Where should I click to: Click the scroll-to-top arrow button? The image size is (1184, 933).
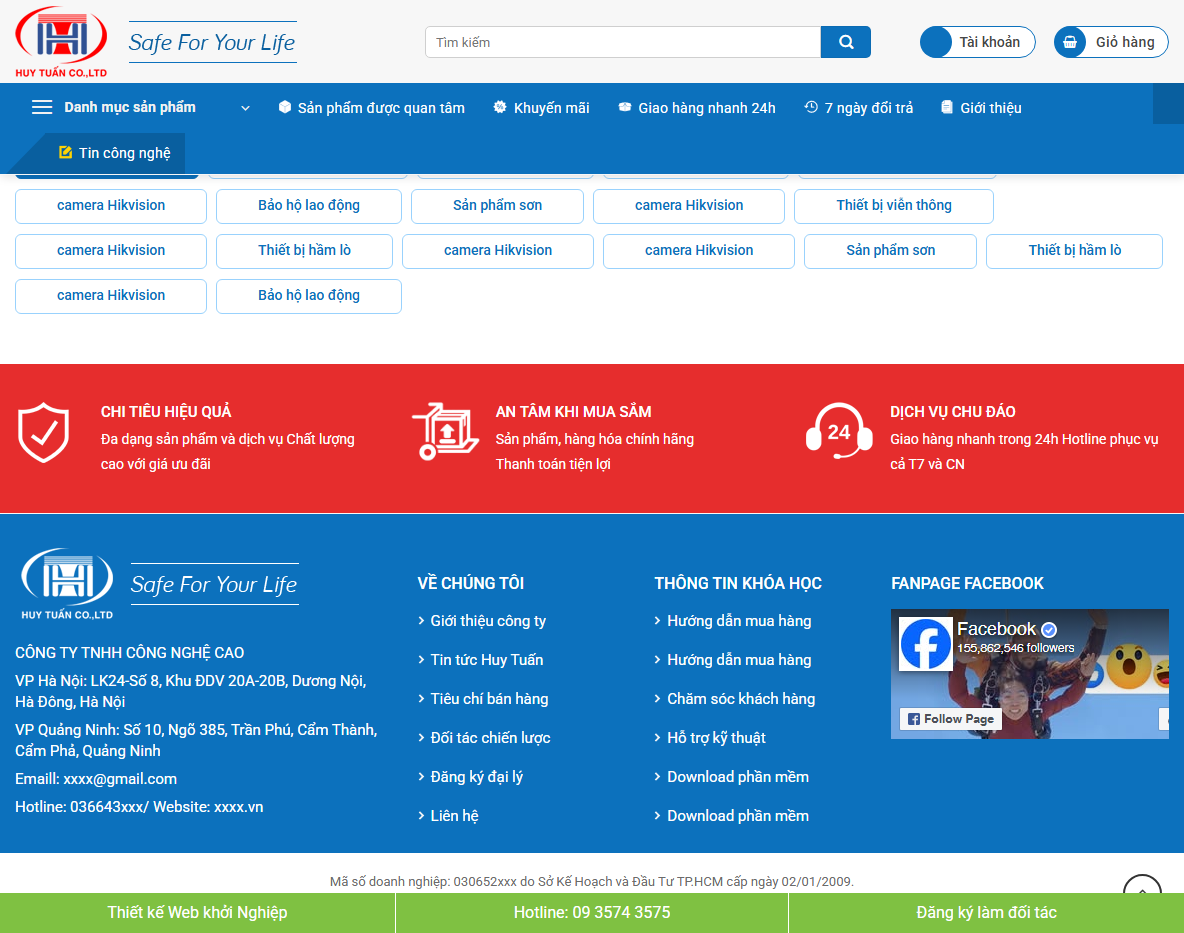point(1140,891)
